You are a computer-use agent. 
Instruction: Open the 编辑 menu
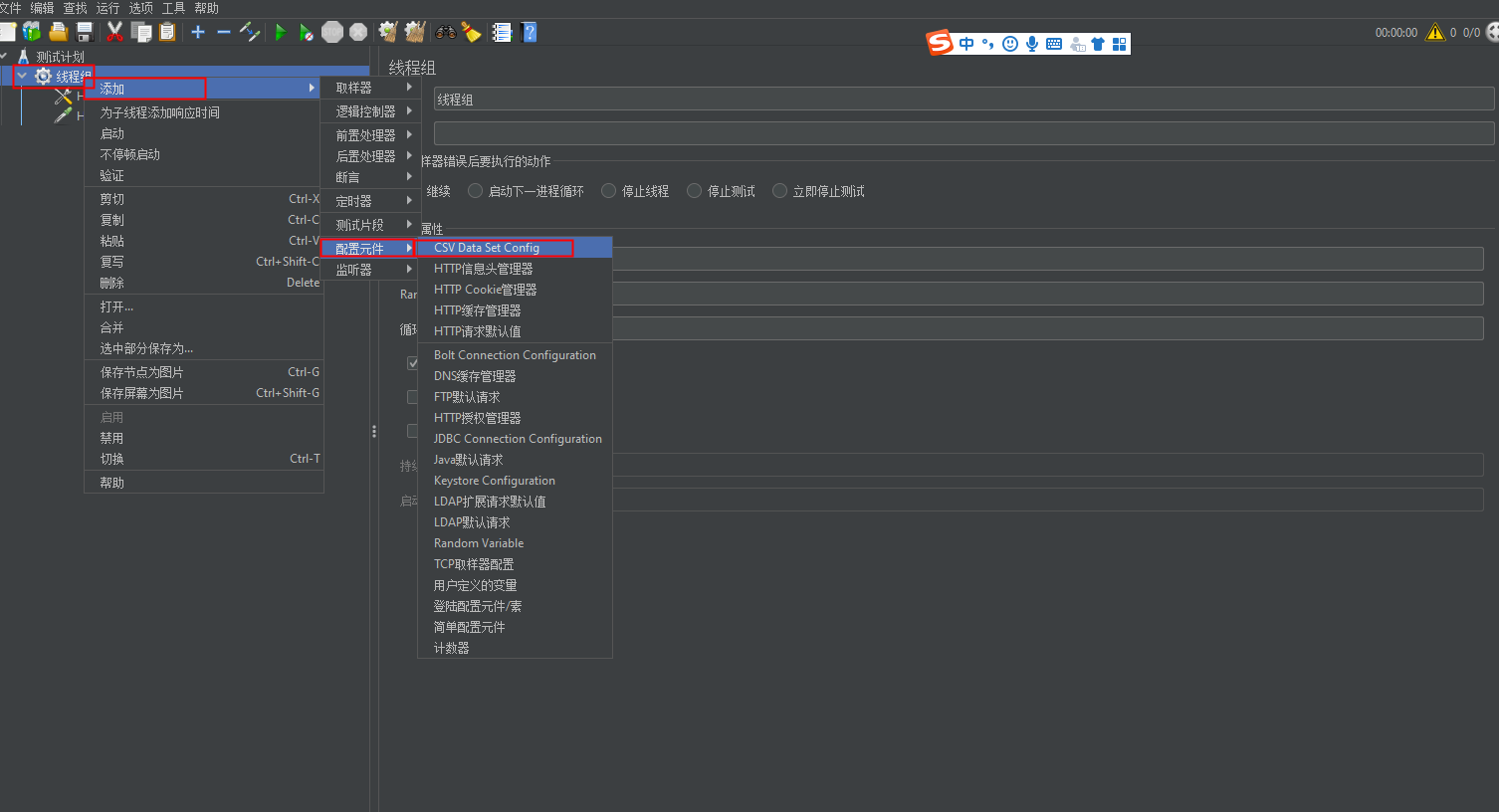coord(42,8)
